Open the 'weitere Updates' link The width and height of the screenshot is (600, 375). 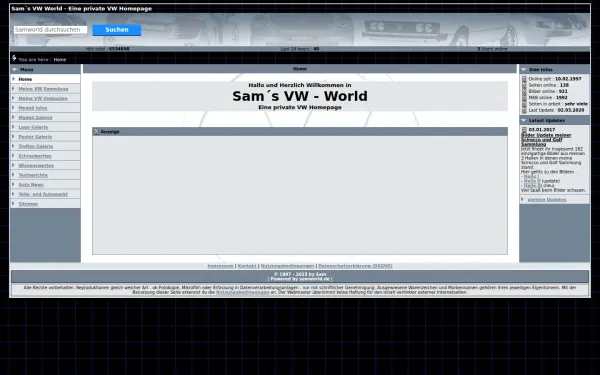coord(547,200)
